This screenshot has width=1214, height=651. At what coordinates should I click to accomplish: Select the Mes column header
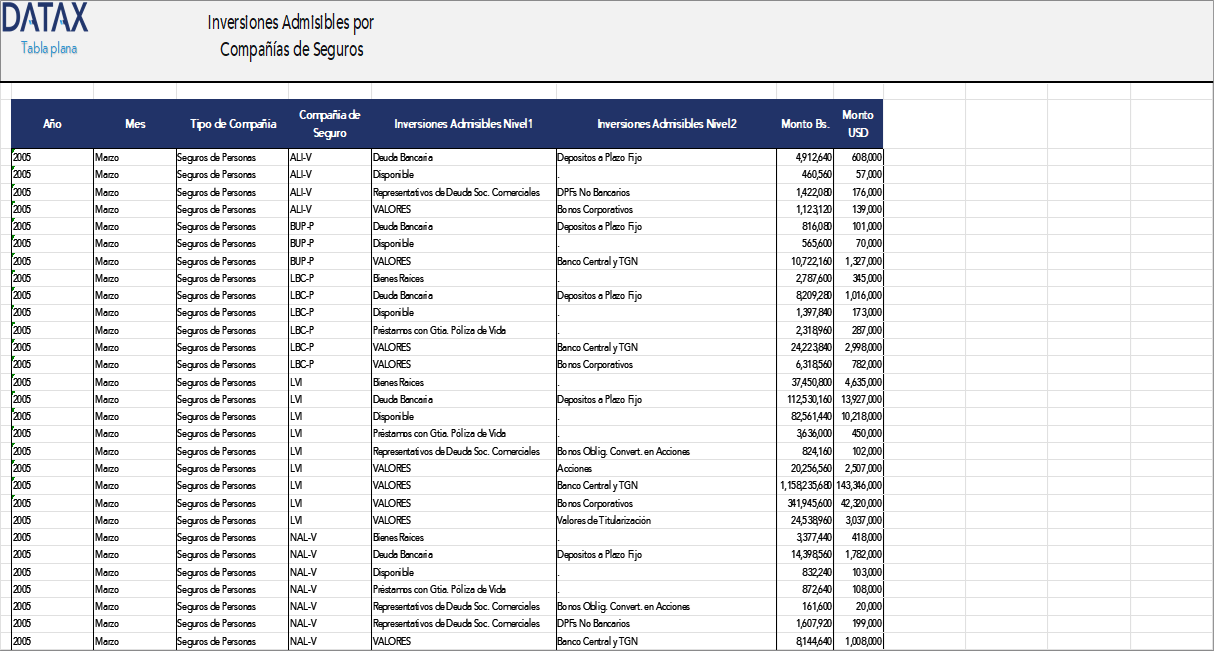click(x=135, y=124)
